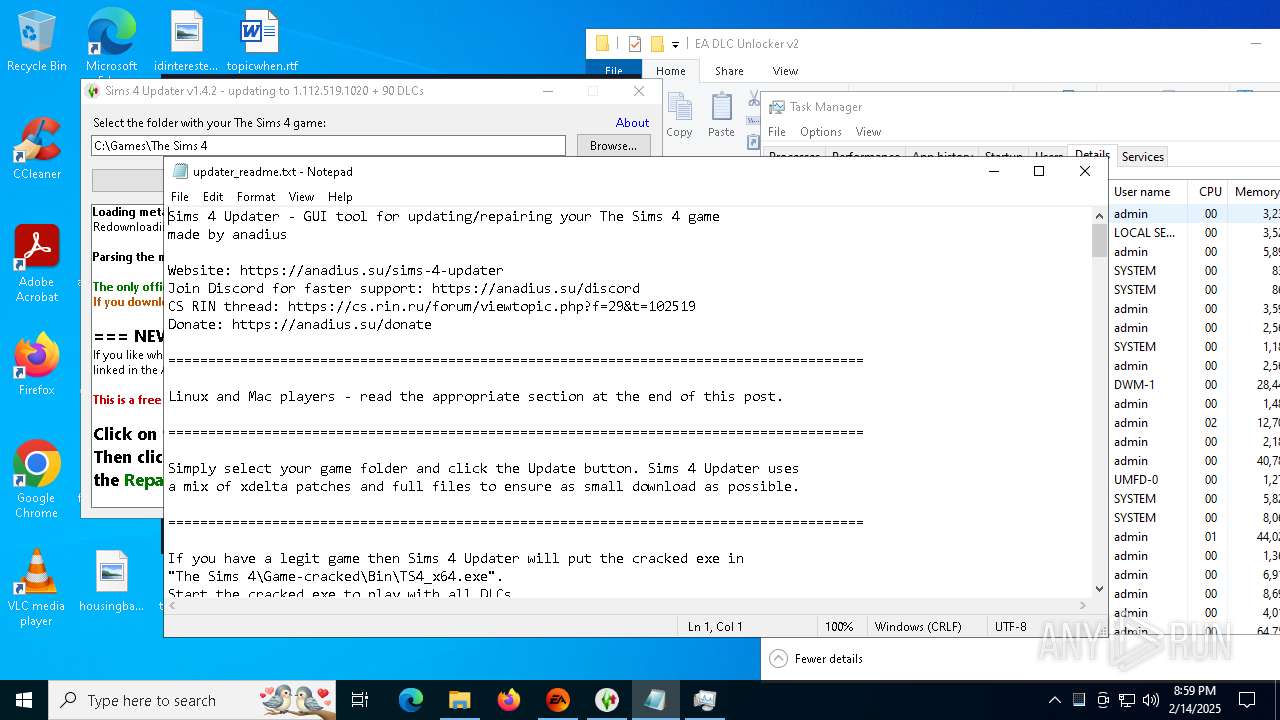Click the UTF-8 encoding status entry

1010,627
